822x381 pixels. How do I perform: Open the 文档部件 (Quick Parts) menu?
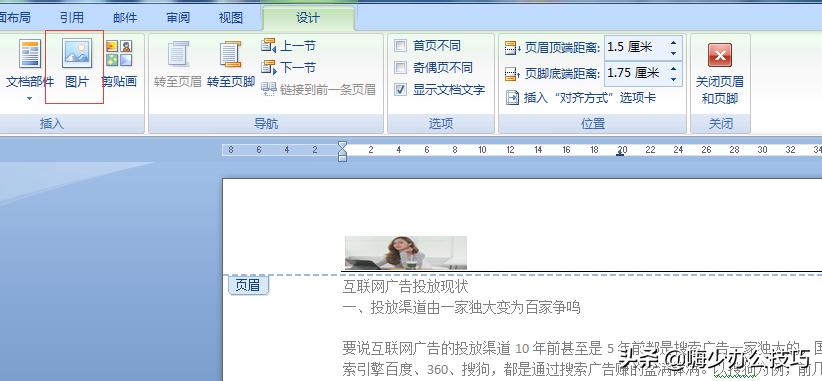30,69
